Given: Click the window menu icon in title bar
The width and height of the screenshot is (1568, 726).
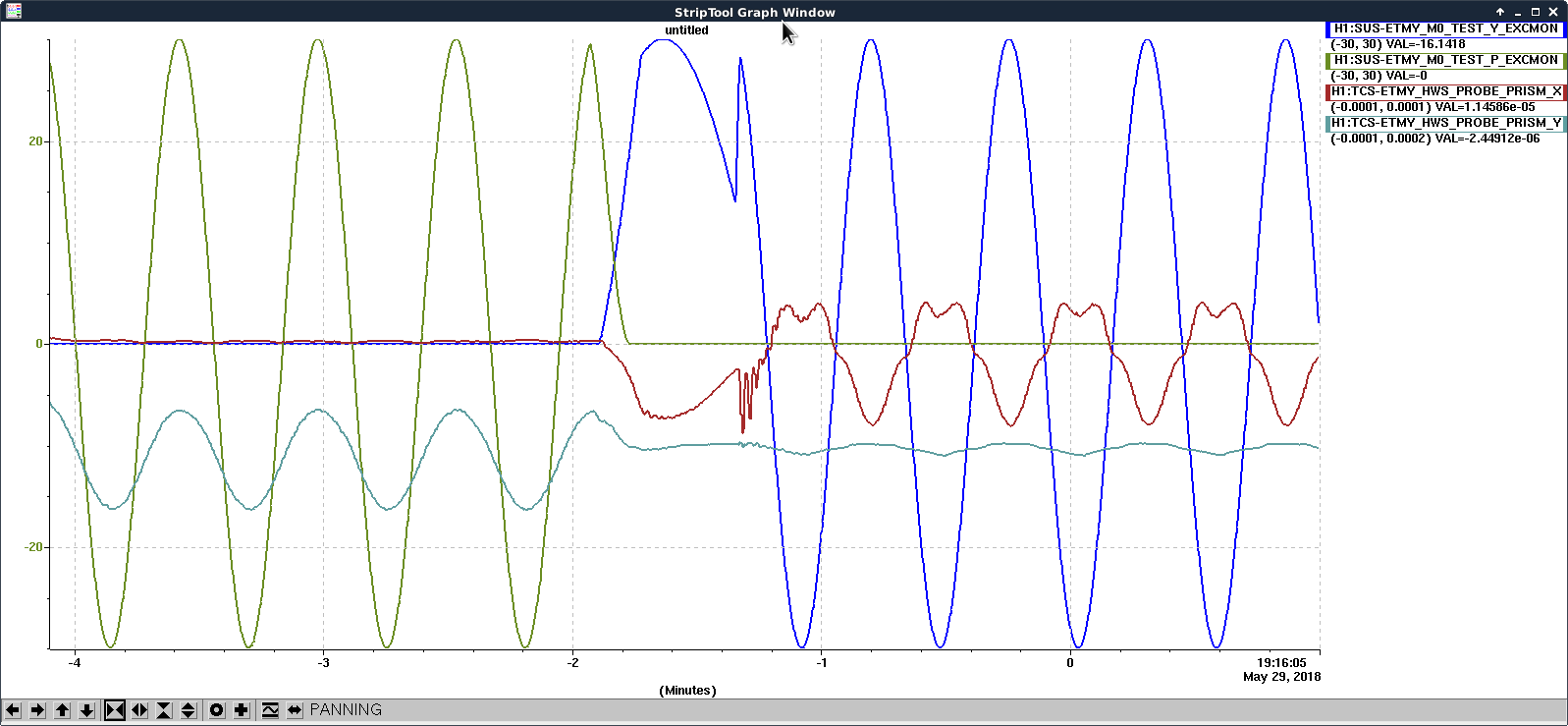Looking at the screenshot, I should [x=13, y=12].
